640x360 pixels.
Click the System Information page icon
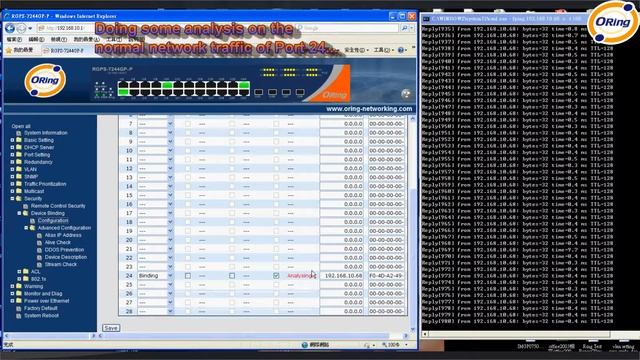(18, 133)
